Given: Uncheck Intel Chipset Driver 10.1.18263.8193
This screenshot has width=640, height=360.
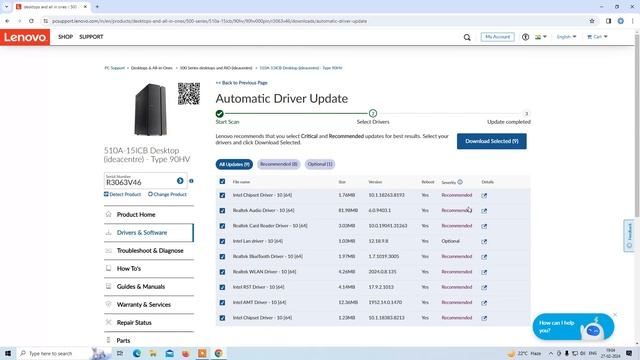Looking at the screenshot, I should coord(222,196).
